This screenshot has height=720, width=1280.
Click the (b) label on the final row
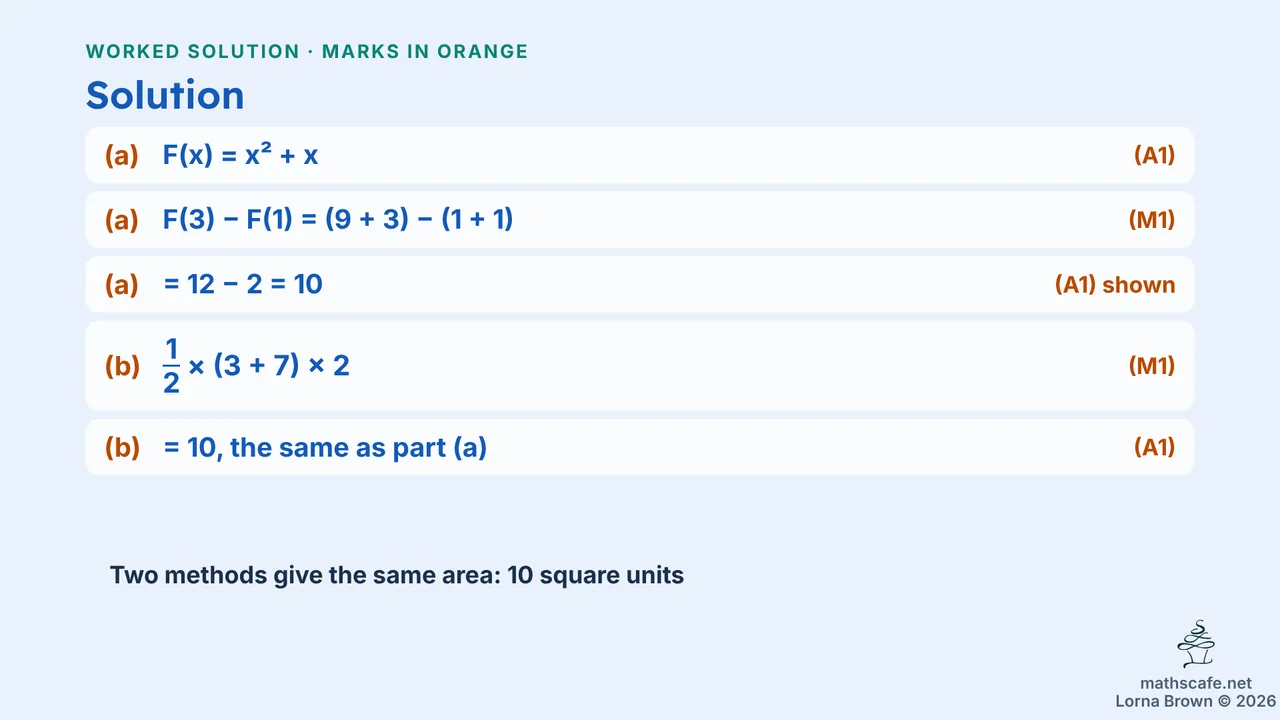122,447
